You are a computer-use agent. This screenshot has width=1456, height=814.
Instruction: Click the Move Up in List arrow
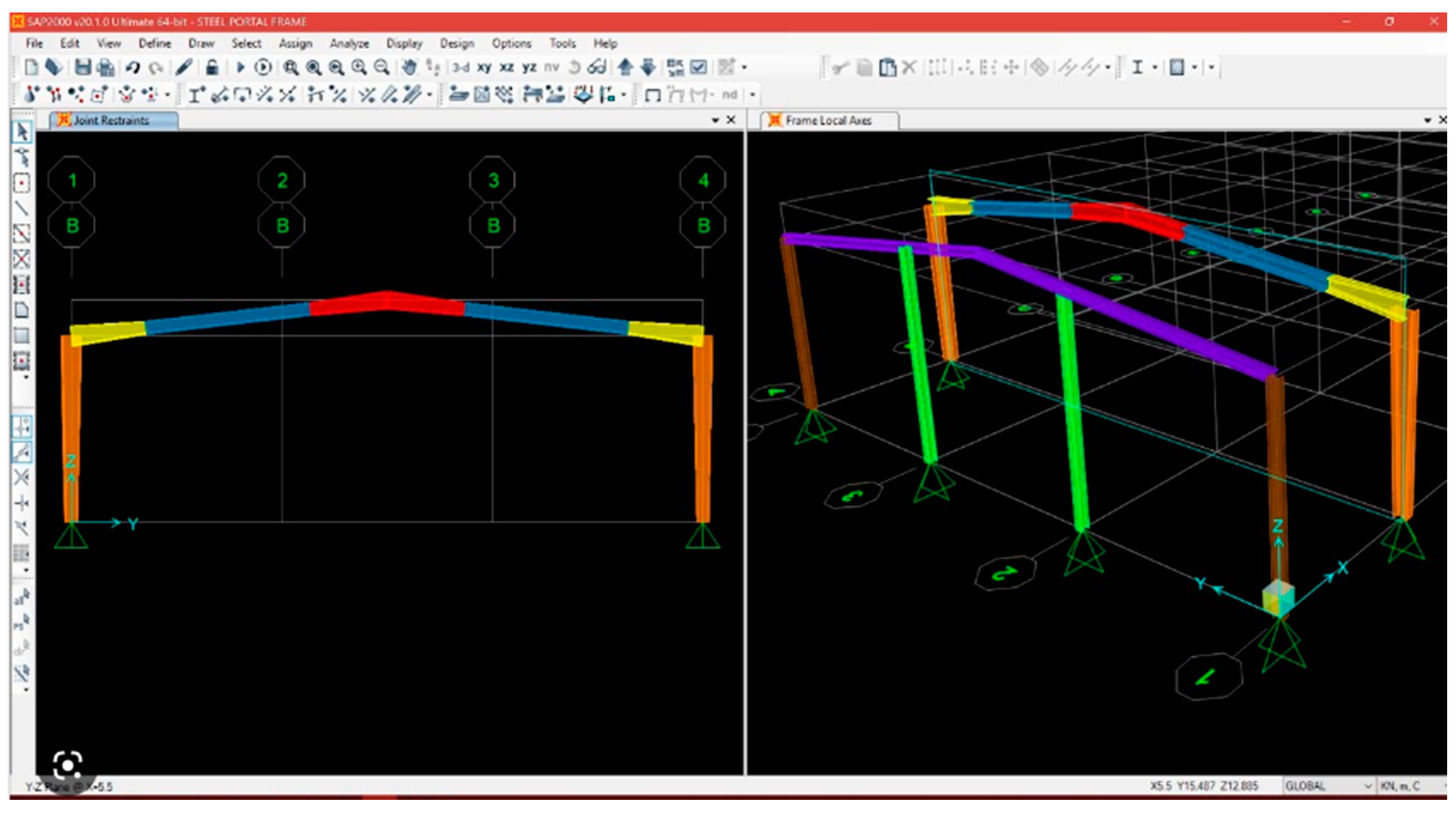coord(625,68)
